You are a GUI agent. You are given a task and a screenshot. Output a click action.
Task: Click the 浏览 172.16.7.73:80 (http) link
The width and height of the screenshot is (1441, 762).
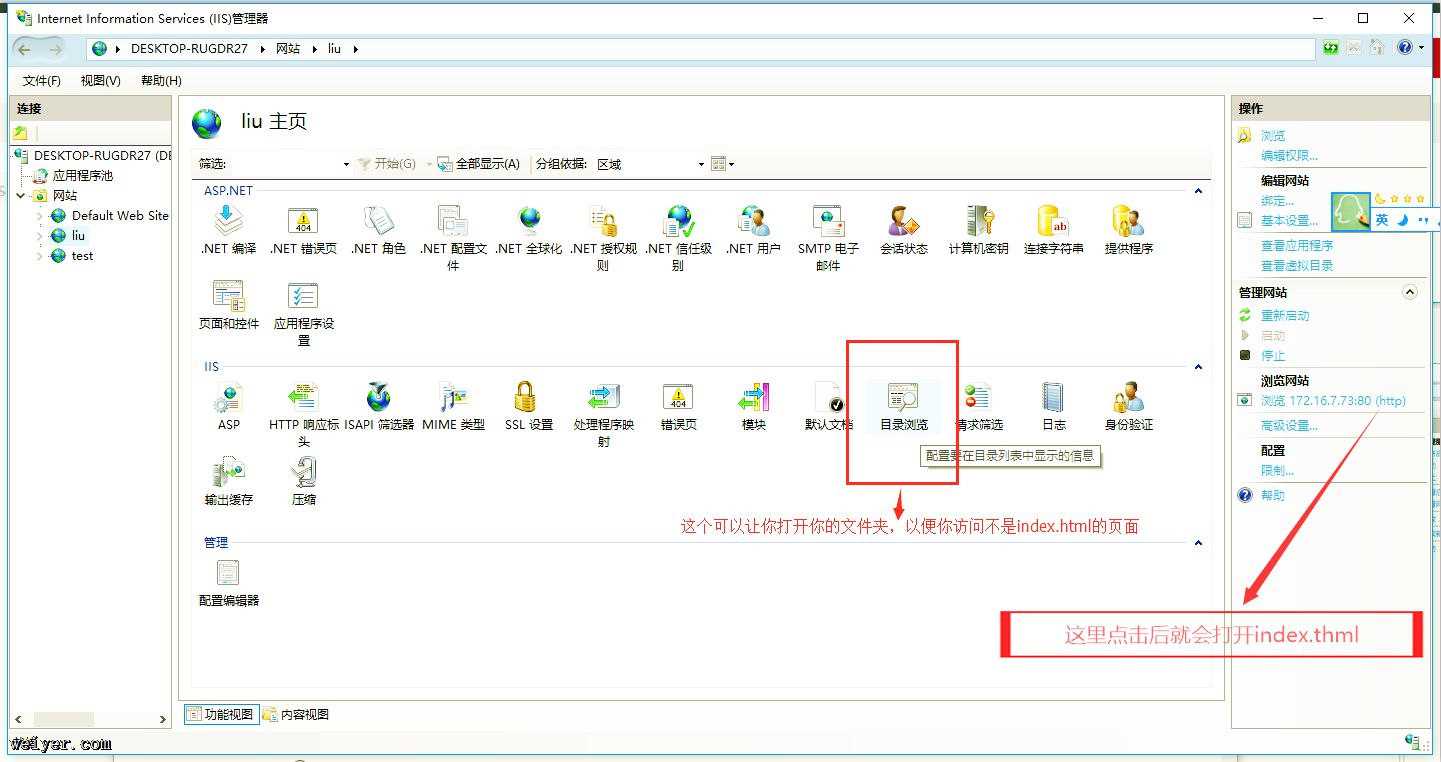click(1332, 401)
